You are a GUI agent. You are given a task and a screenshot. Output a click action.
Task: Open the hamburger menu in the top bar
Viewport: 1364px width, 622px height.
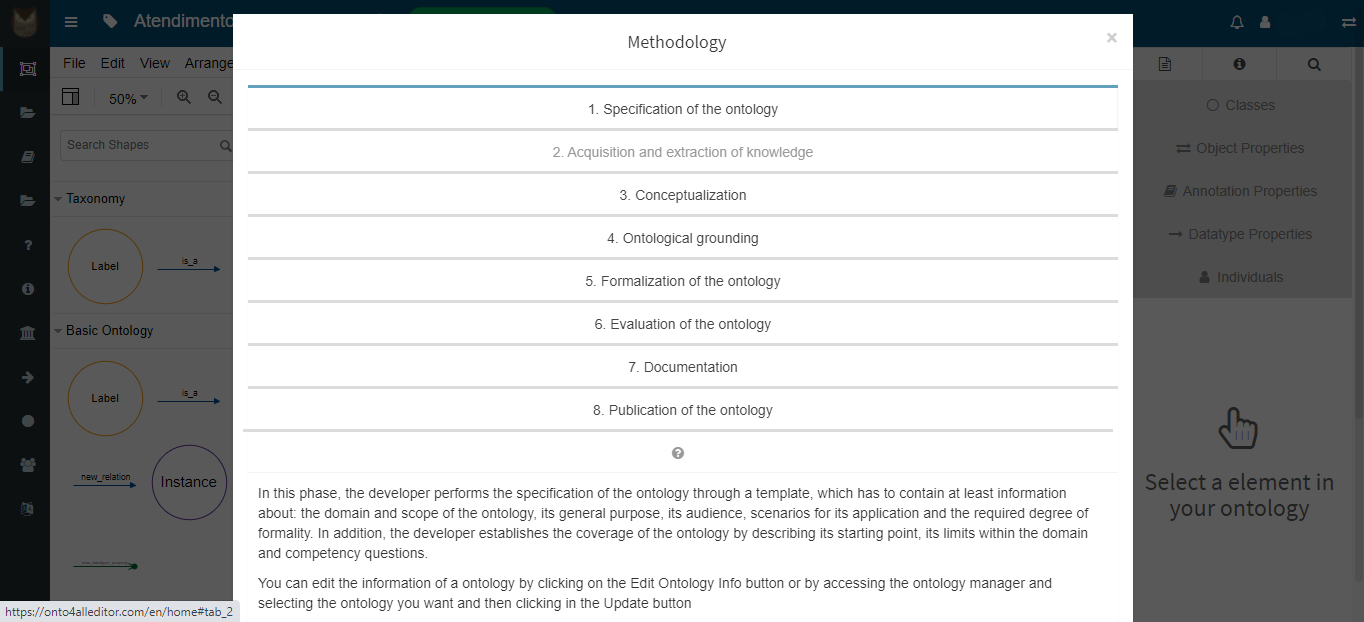click(71, 22)
